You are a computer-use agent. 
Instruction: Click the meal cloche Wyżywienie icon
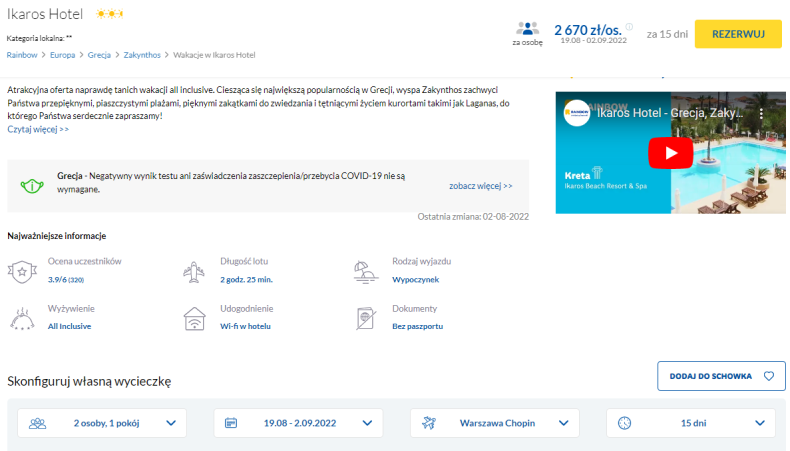(x=22, y=319)
